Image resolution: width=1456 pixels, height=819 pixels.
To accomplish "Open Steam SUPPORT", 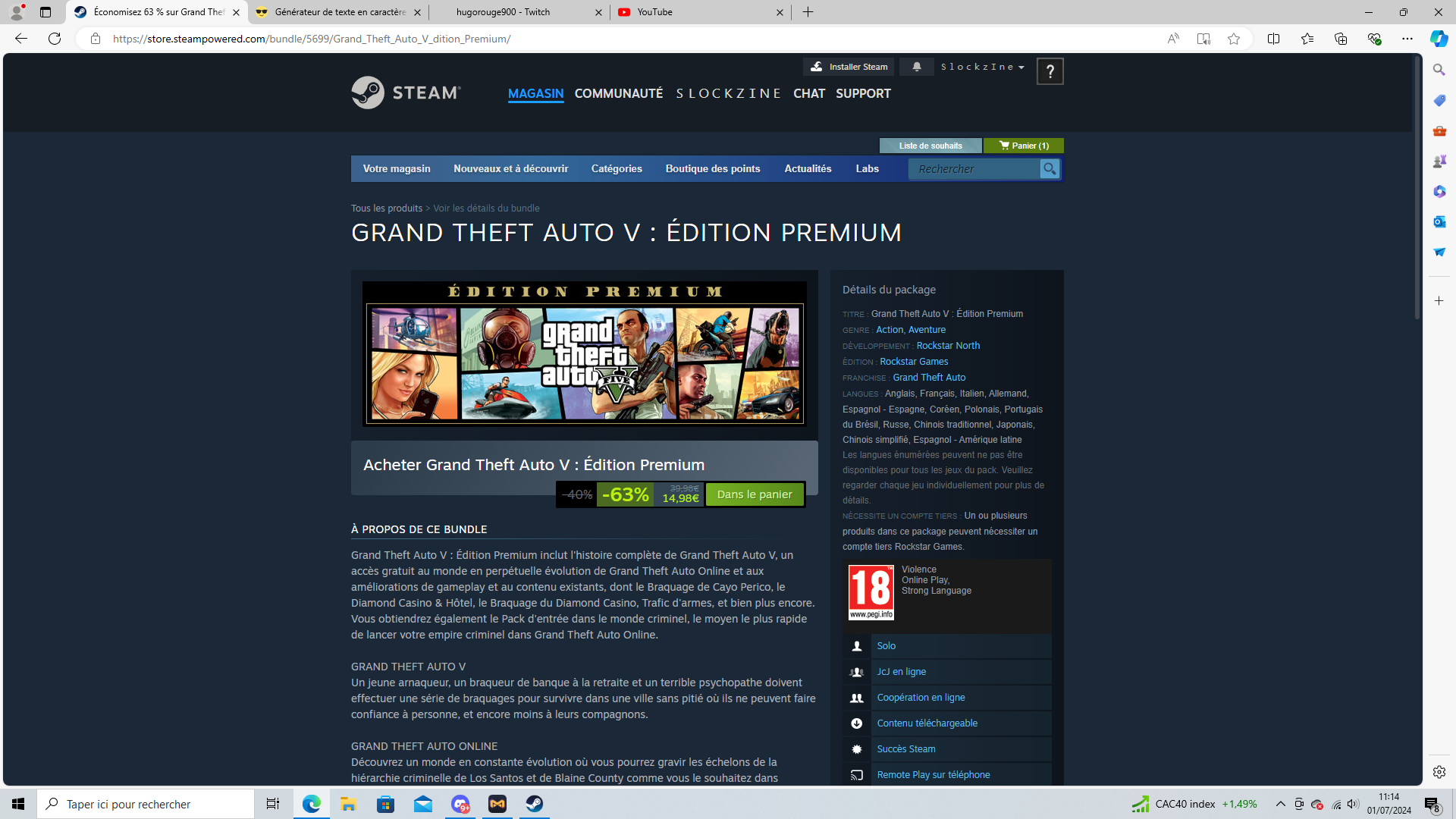I will tap(864, 93).
